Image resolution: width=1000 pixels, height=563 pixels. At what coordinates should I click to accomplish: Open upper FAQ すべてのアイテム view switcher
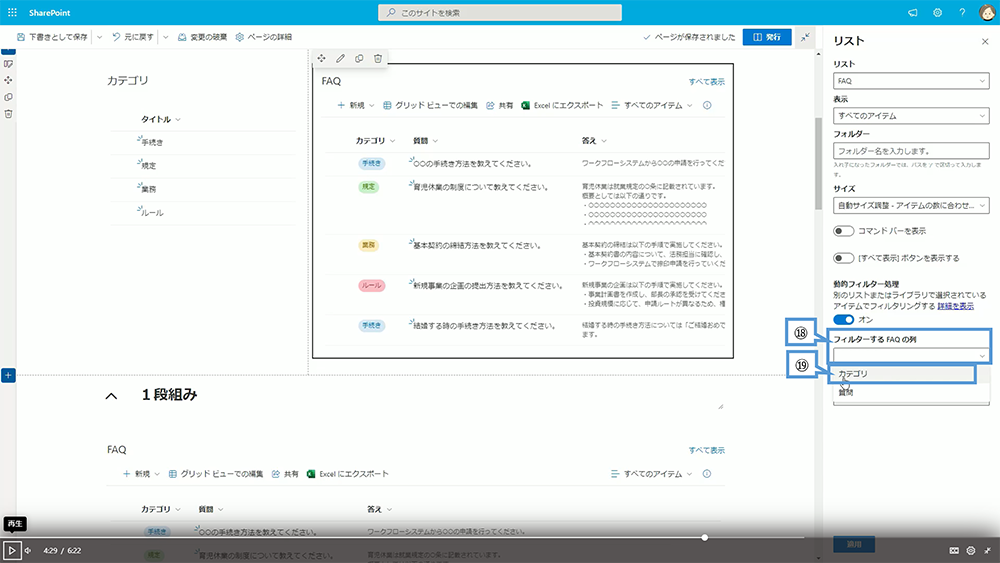pos(651,105)
